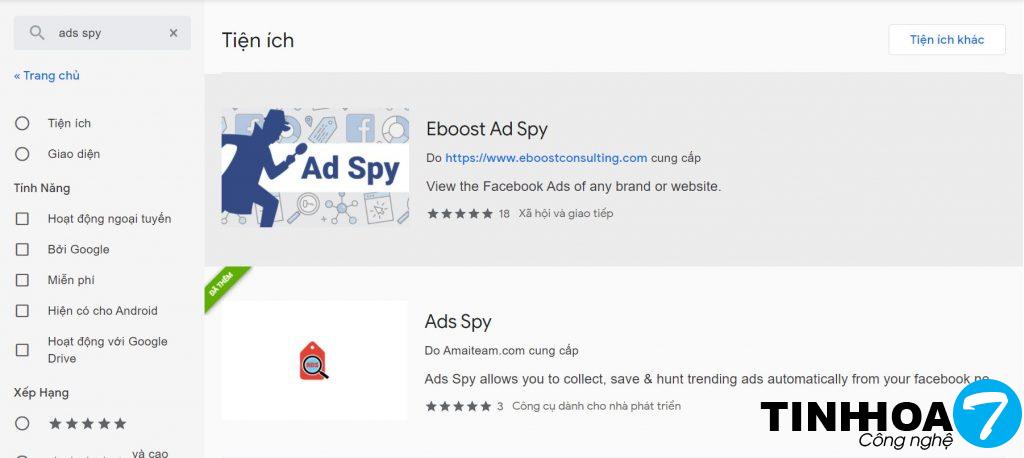1024x458 pixels.
Task: Check the Bởi Google filter
Action: [x=22, y=250]
